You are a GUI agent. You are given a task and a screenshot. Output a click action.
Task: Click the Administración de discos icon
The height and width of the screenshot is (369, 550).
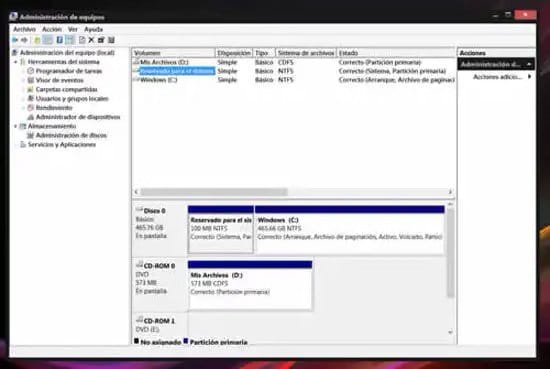31,135
